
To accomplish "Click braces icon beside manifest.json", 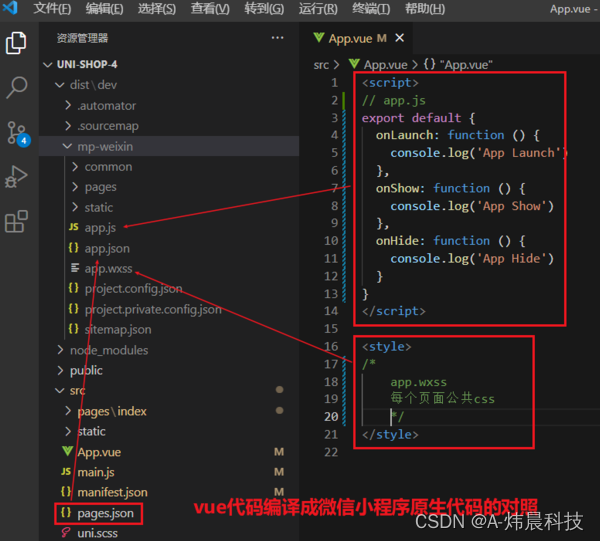I will point(66,491).
